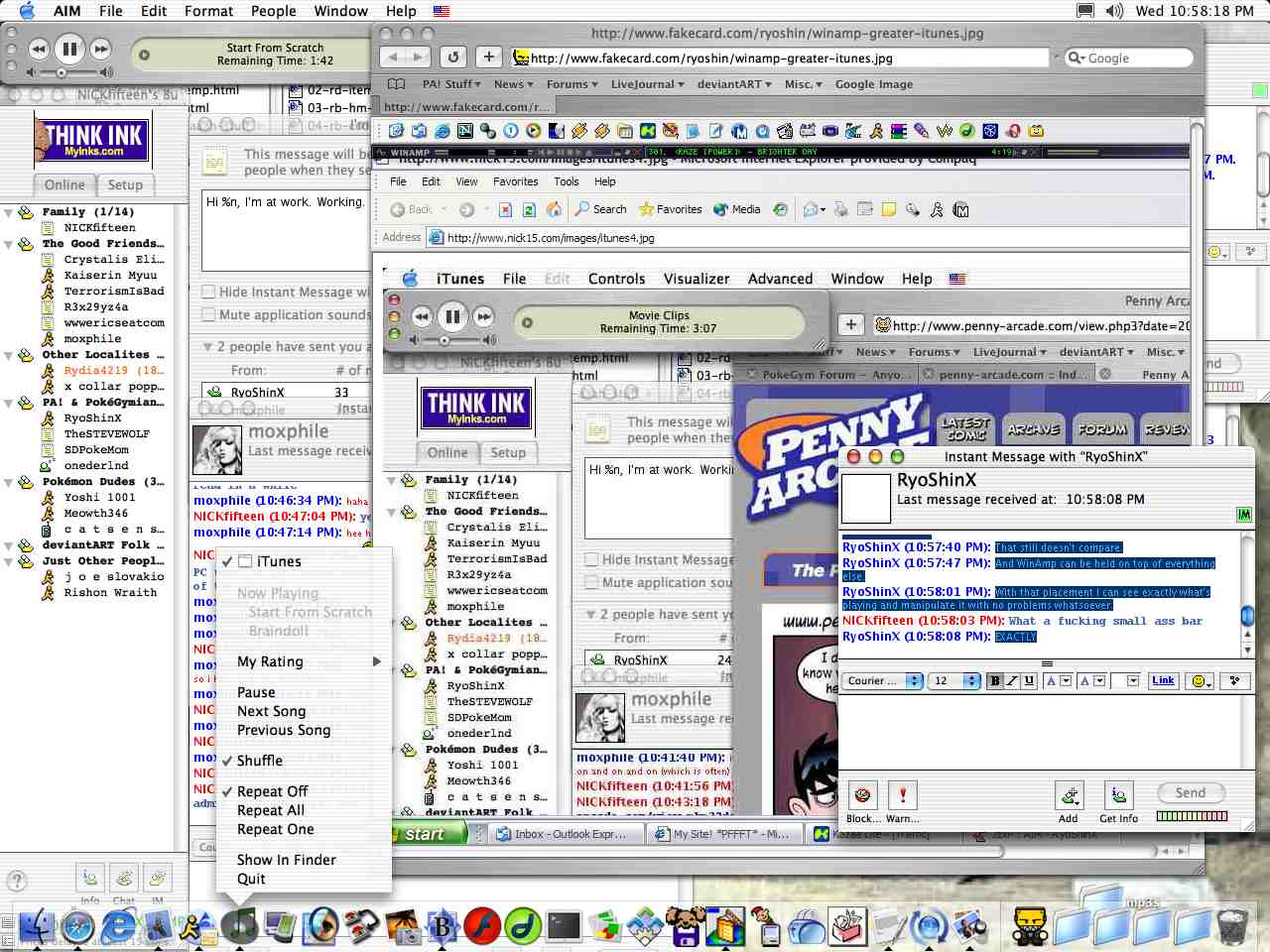Click the Media button in Internet Explorer toolbar

pos(736,209)
